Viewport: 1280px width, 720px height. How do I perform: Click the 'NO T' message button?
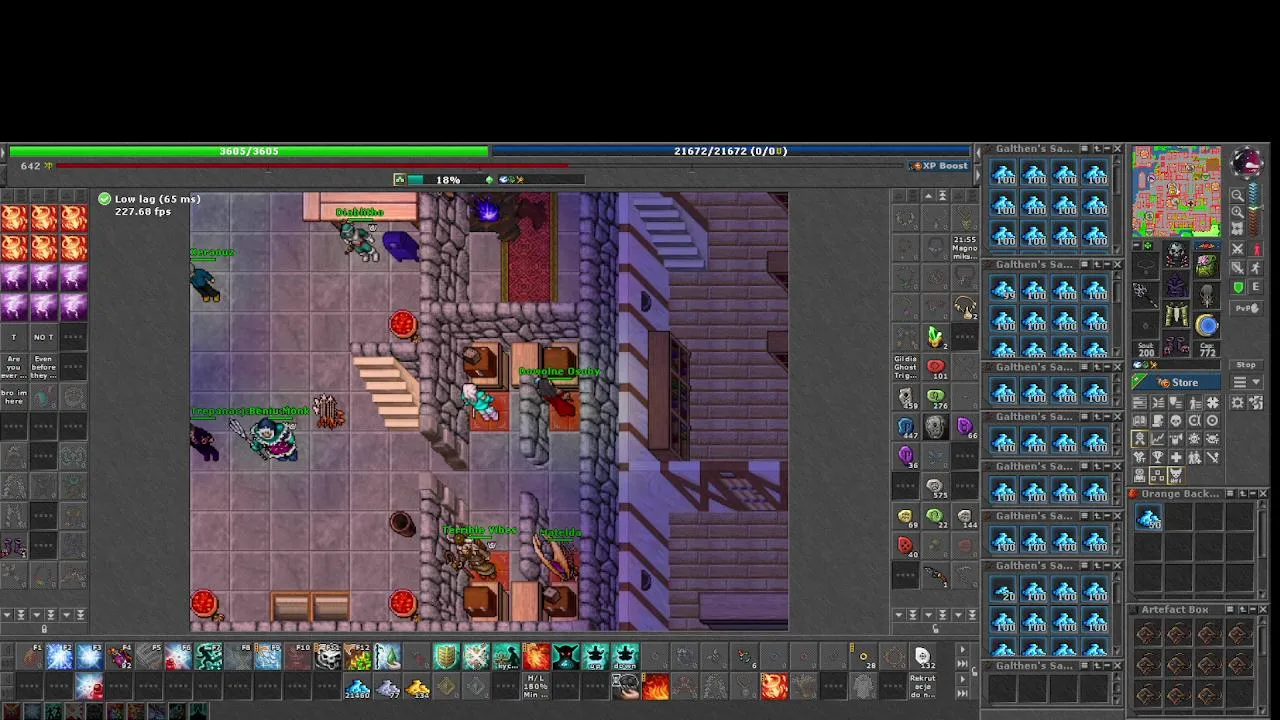[43, 337]
